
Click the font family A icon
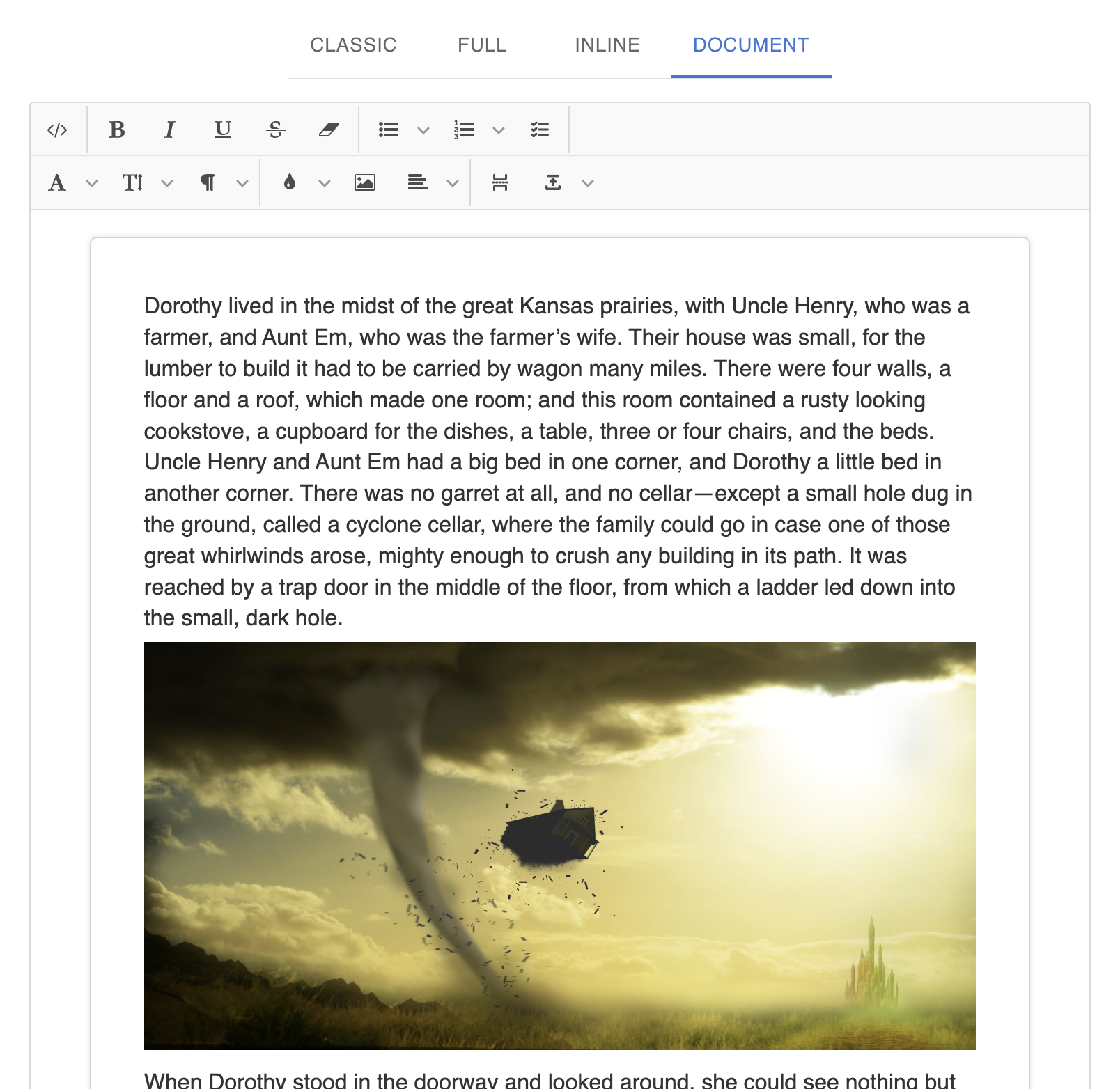[57, 183]
